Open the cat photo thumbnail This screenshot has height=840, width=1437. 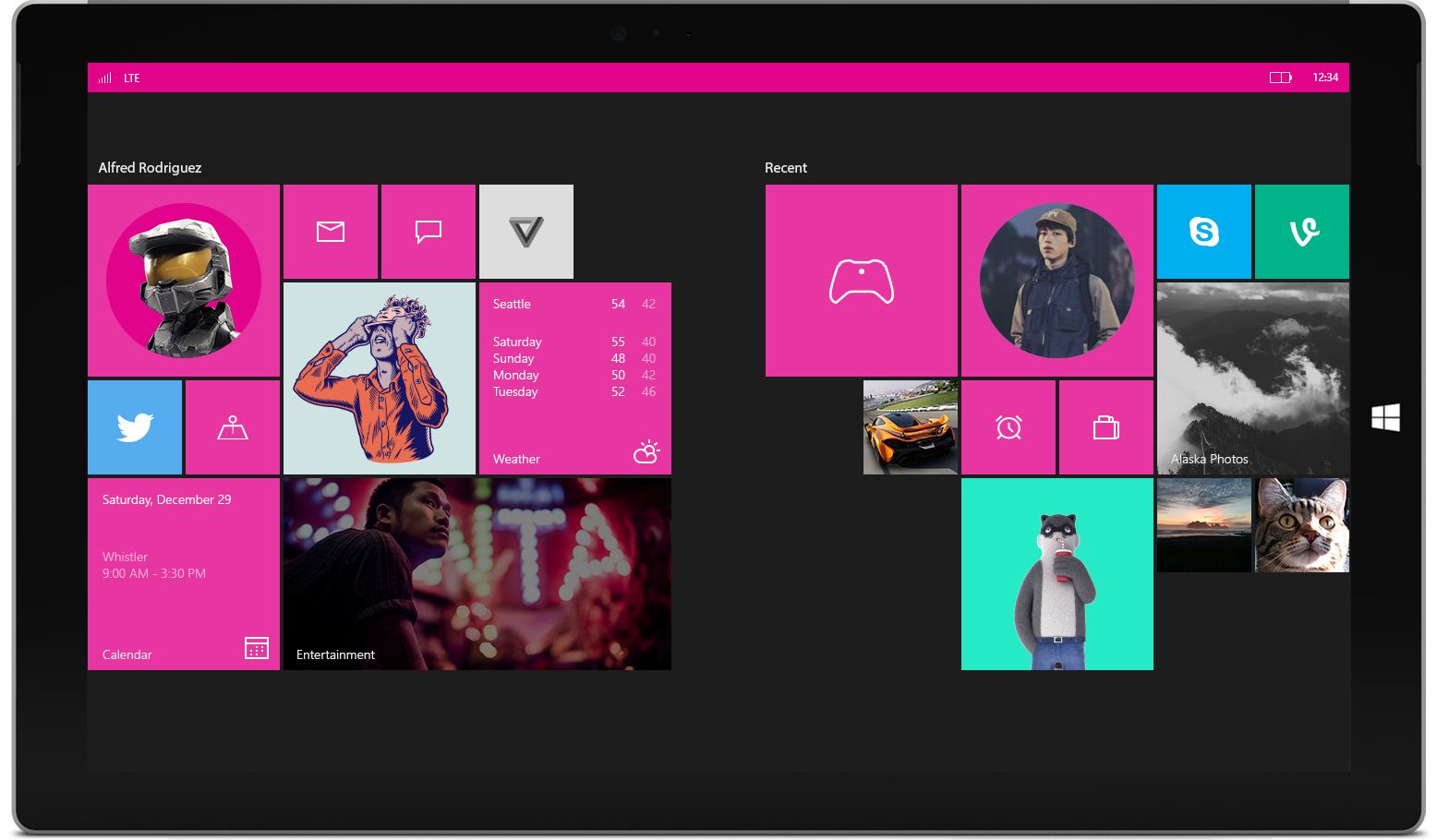click(x=1301, y=524)
